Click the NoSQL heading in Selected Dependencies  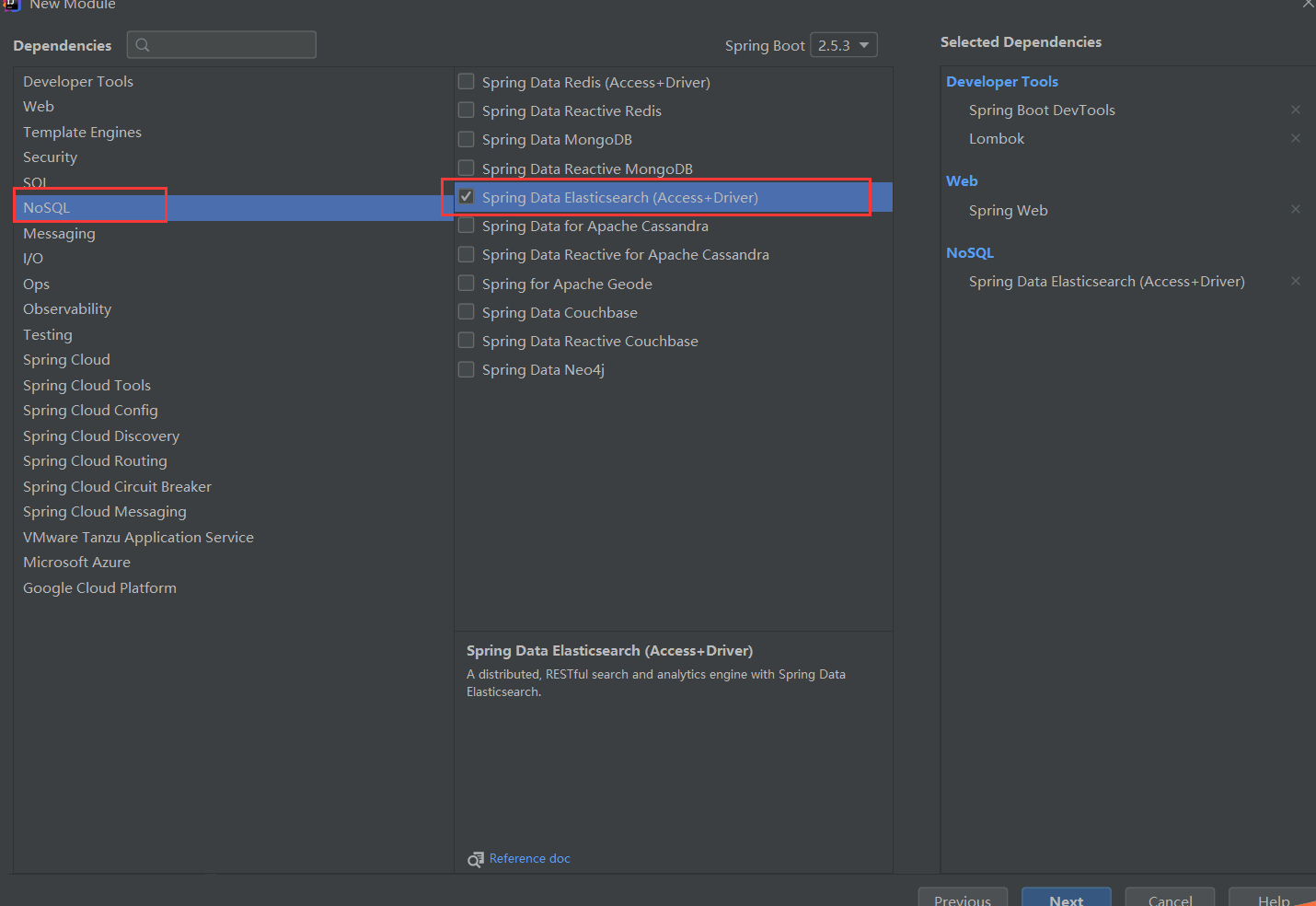[970, 252]
